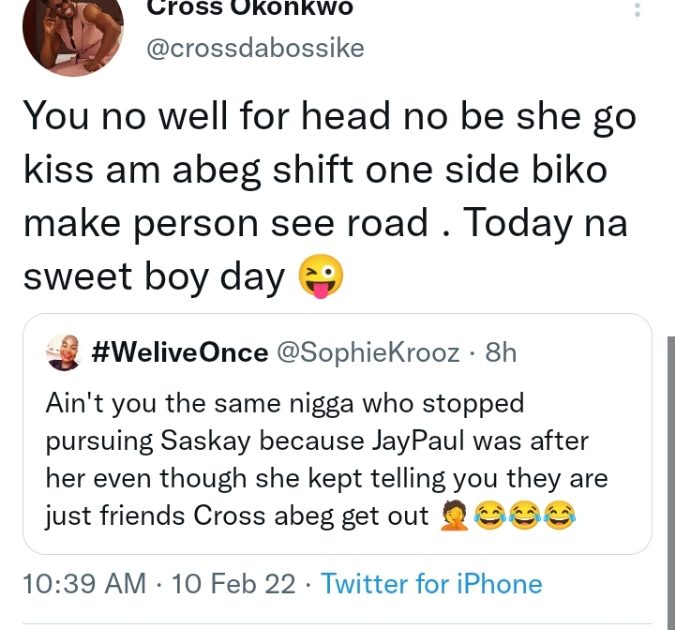The width and height of the screenshot is (675, 630).
Task: Click the #WeliveOnce display name
Action: [179, 352]
